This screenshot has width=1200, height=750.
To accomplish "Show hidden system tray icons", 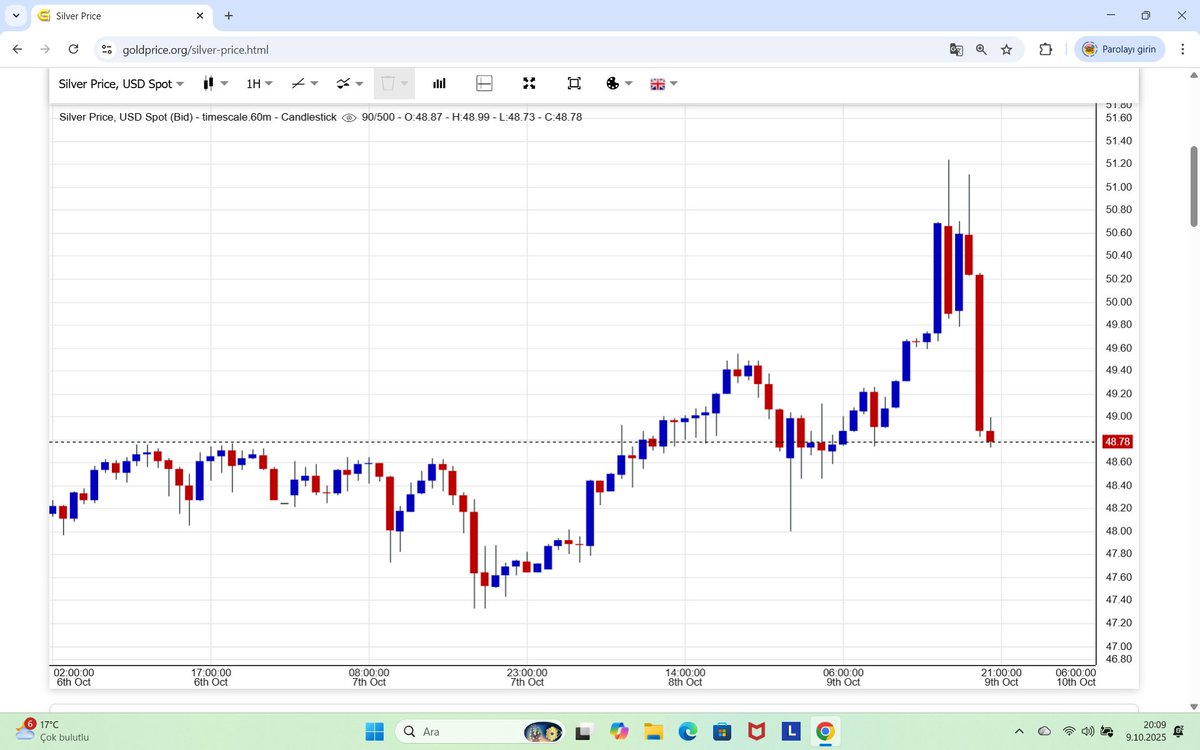I will (1019, 731).
